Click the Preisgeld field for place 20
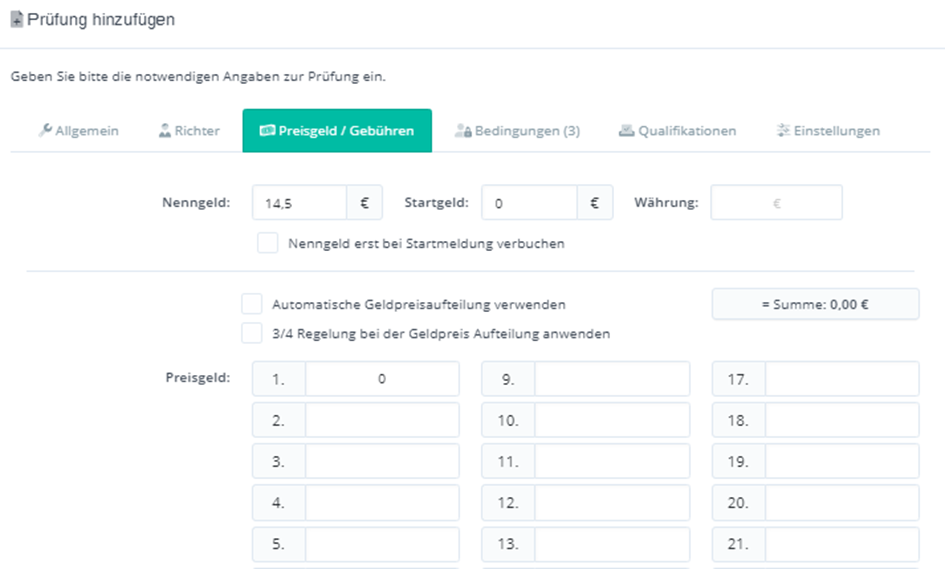The width and height of the screenshot is (945, 569). 842,503
